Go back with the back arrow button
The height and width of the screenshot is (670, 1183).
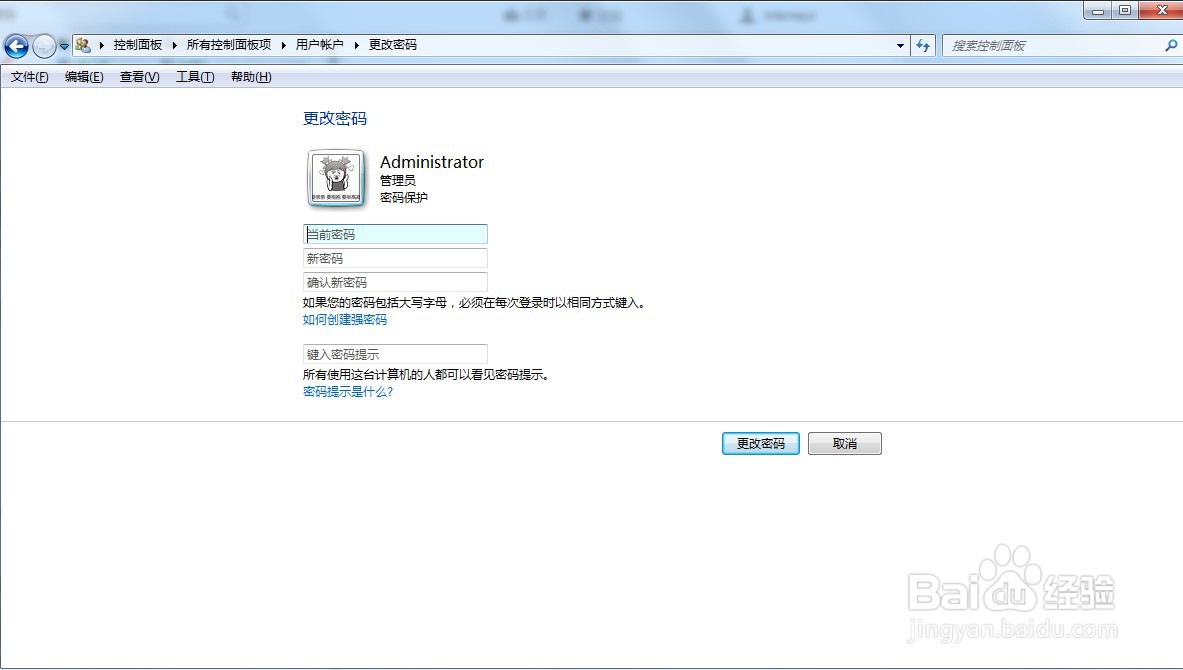[x=17, y=46]
